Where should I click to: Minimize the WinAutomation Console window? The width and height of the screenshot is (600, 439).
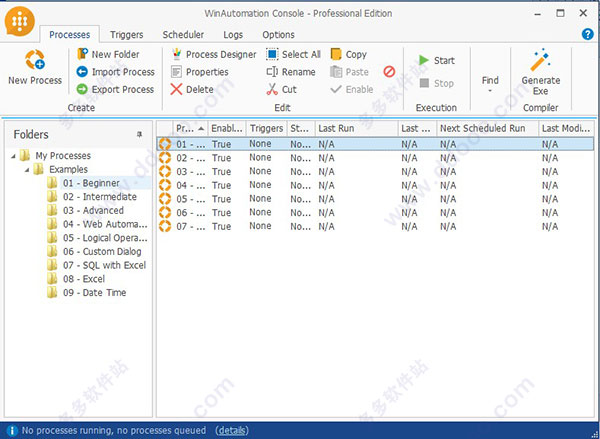538,14
